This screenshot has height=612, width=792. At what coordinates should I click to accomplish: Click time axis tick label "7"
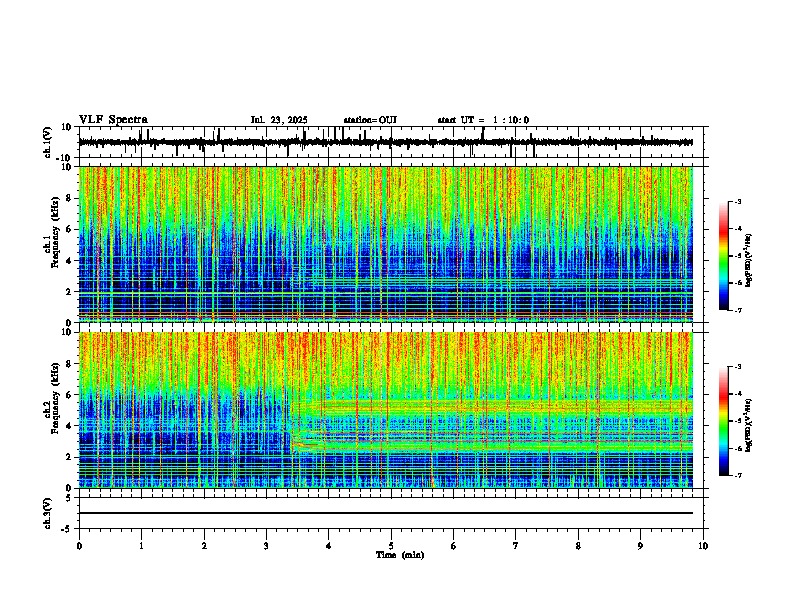pos(516,546)
